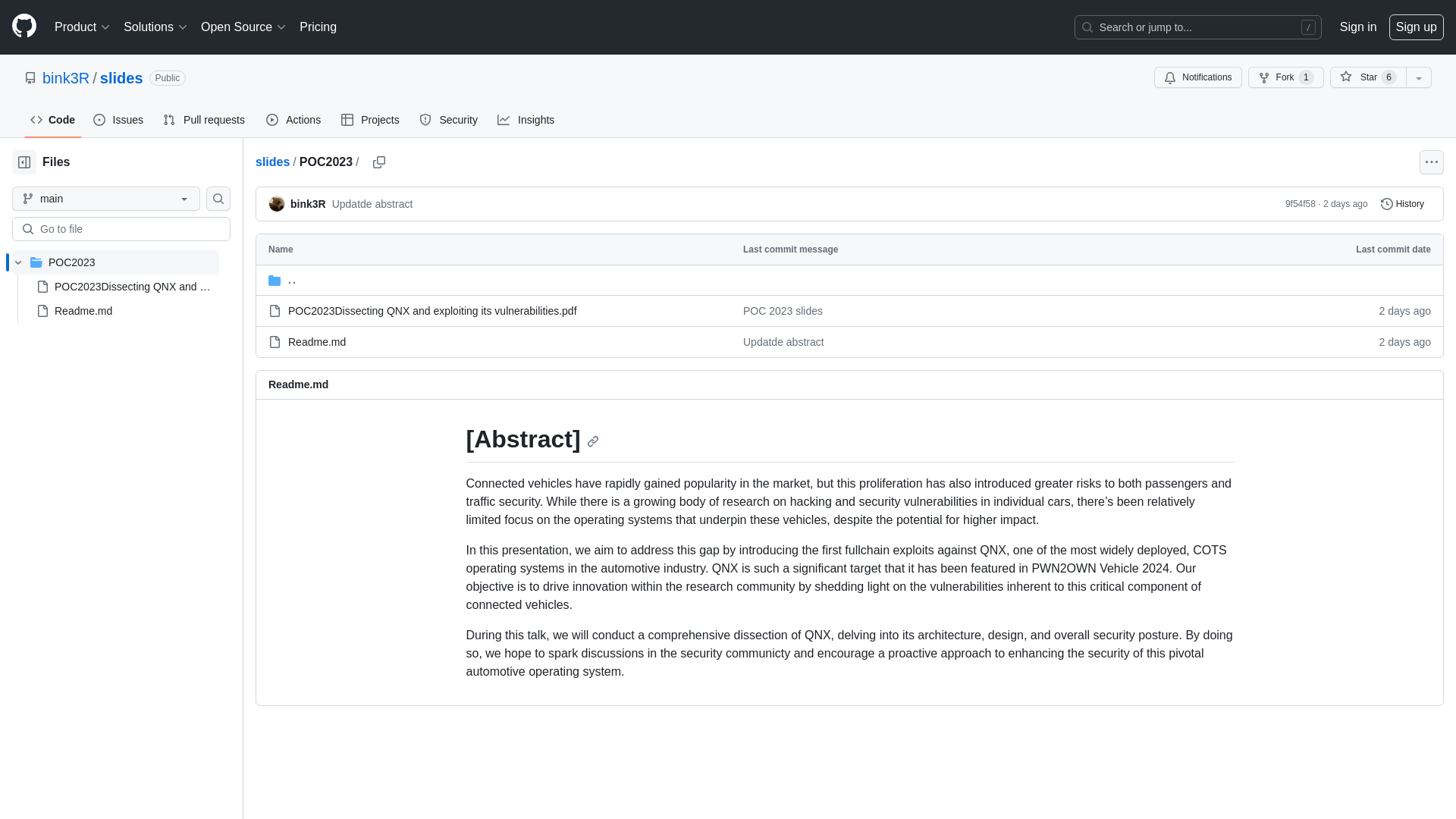1456x819 pixels.
Task: Click the parent directory folder icon
Action: (275, 281)
